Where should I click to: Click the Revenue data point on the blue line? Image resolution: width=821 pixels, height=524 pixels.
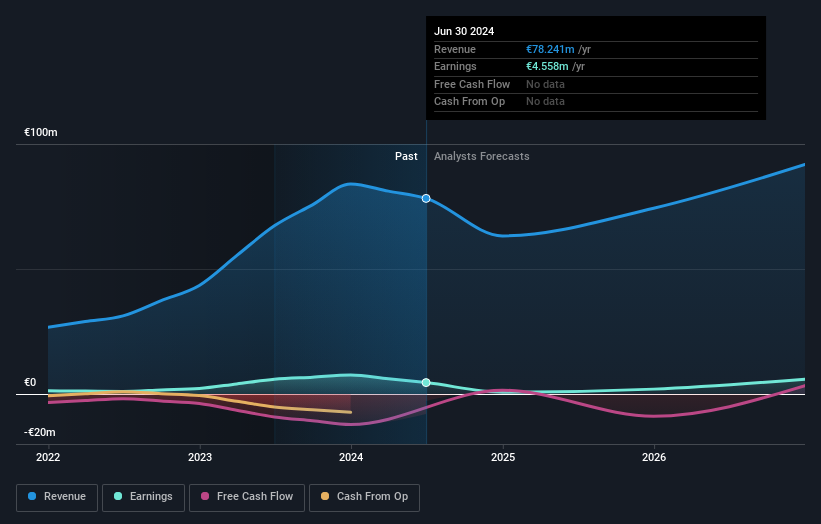426,198
